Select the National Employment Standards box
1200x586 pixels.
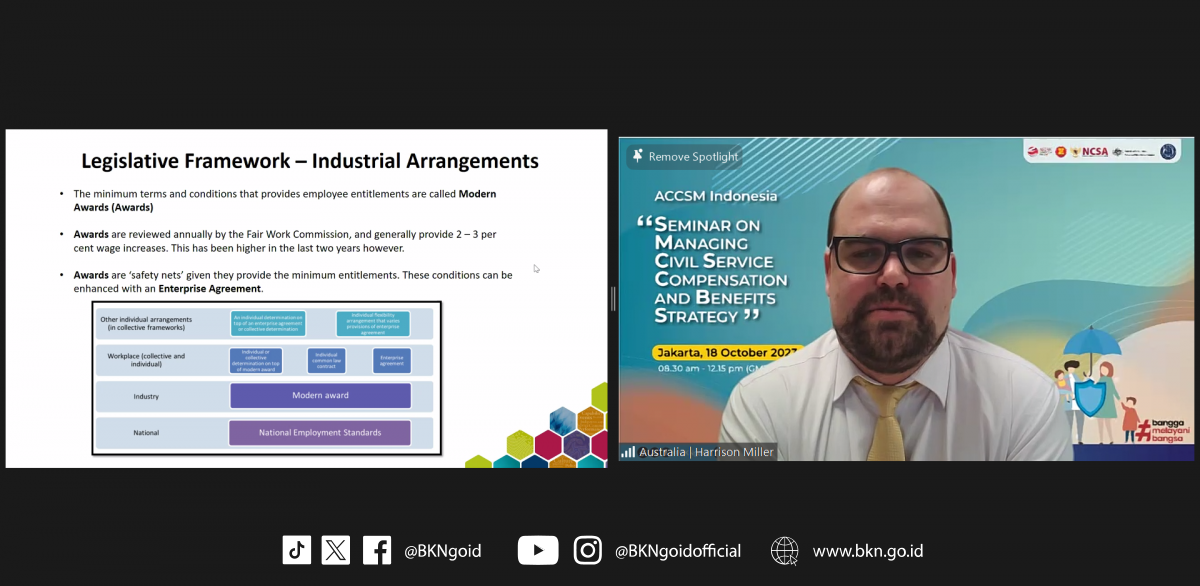click(320, 433)
